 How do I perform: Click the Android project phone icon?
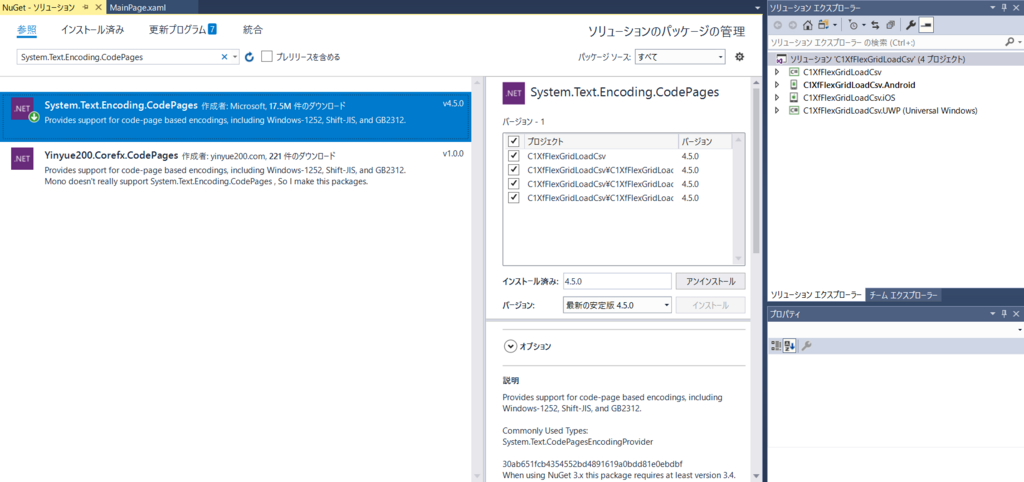(x=794, y=85)
